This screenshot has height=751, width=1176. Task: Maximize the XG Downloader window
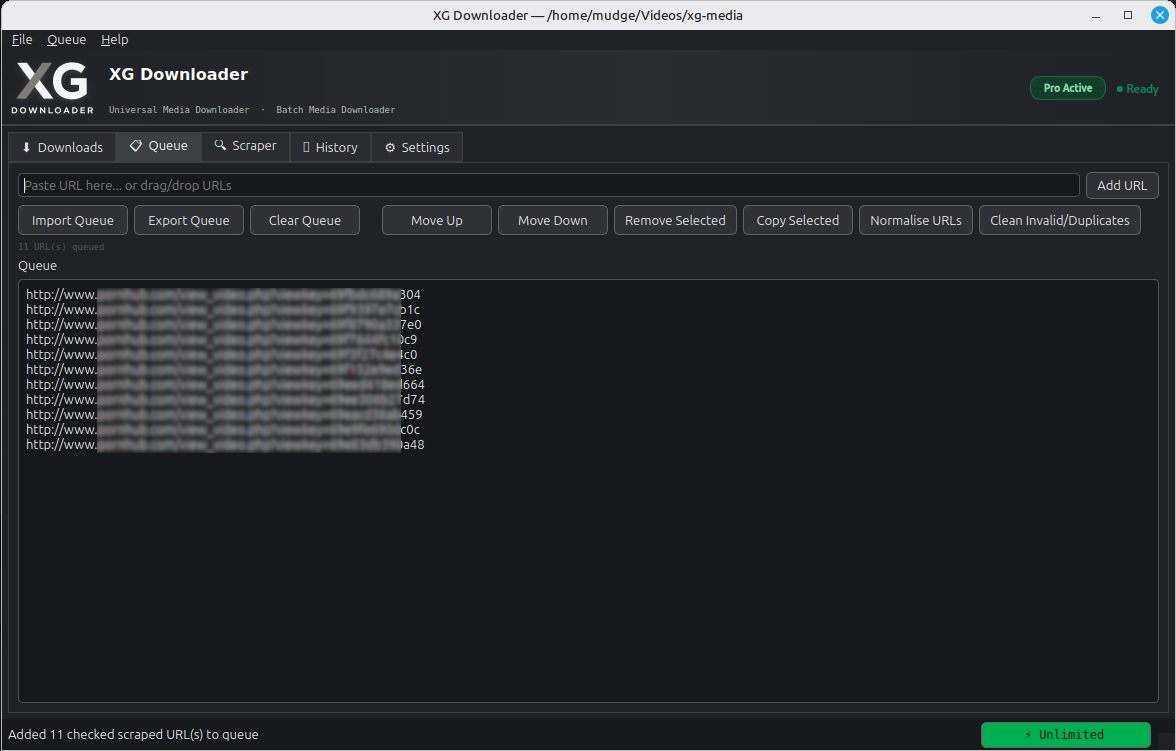click(x=1127, y=15)
